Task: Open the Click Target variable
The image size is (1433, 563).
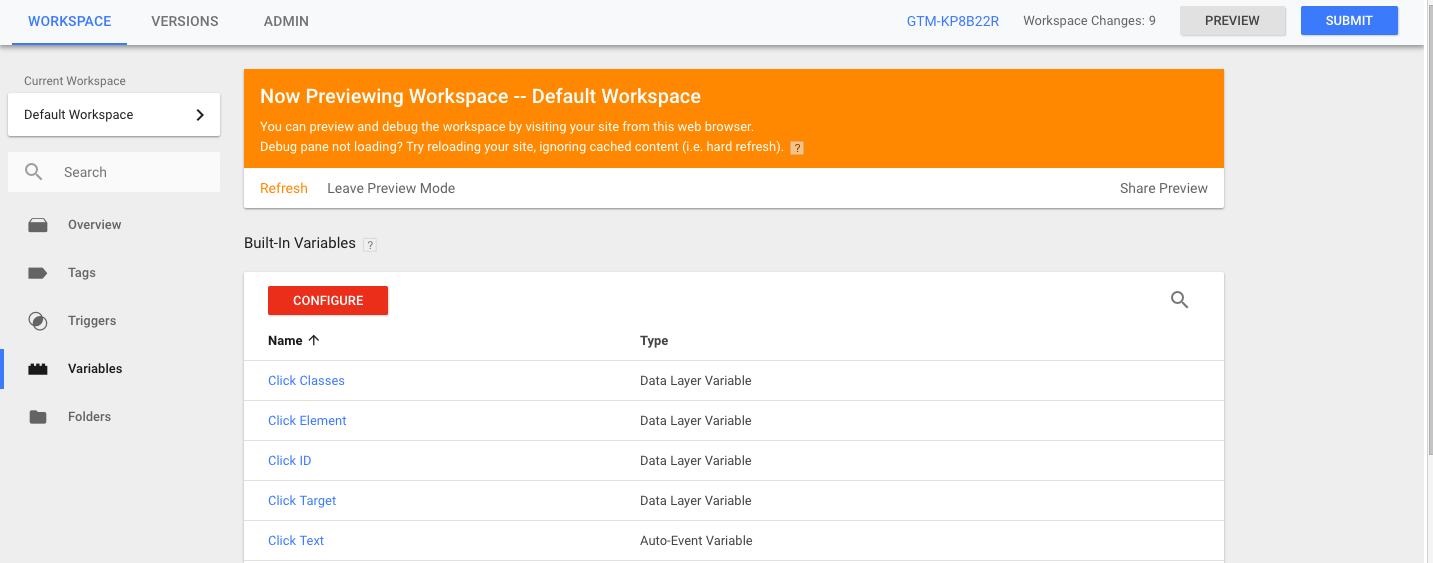Action: coord(302,501)
